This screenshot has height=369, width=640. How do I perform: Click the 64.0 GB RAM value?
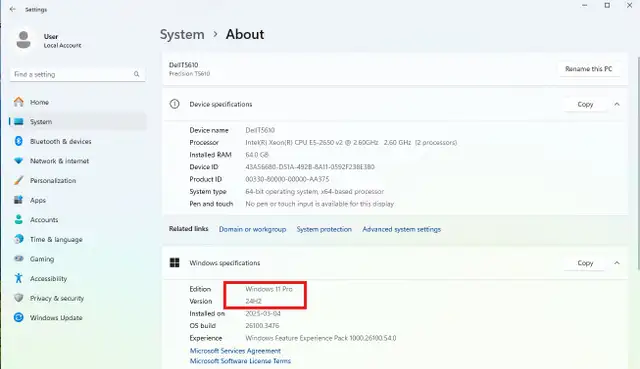(257, 155)
